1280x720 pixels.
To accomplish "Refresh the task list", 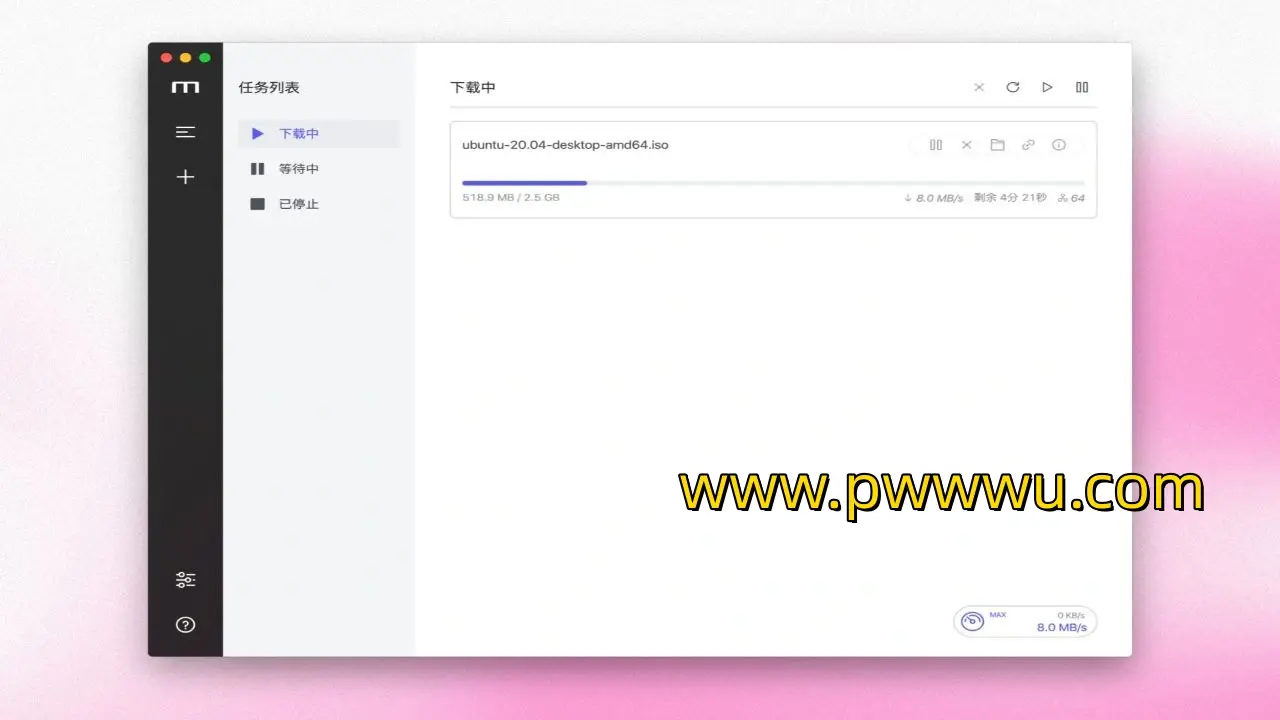I will [1013, 88].
